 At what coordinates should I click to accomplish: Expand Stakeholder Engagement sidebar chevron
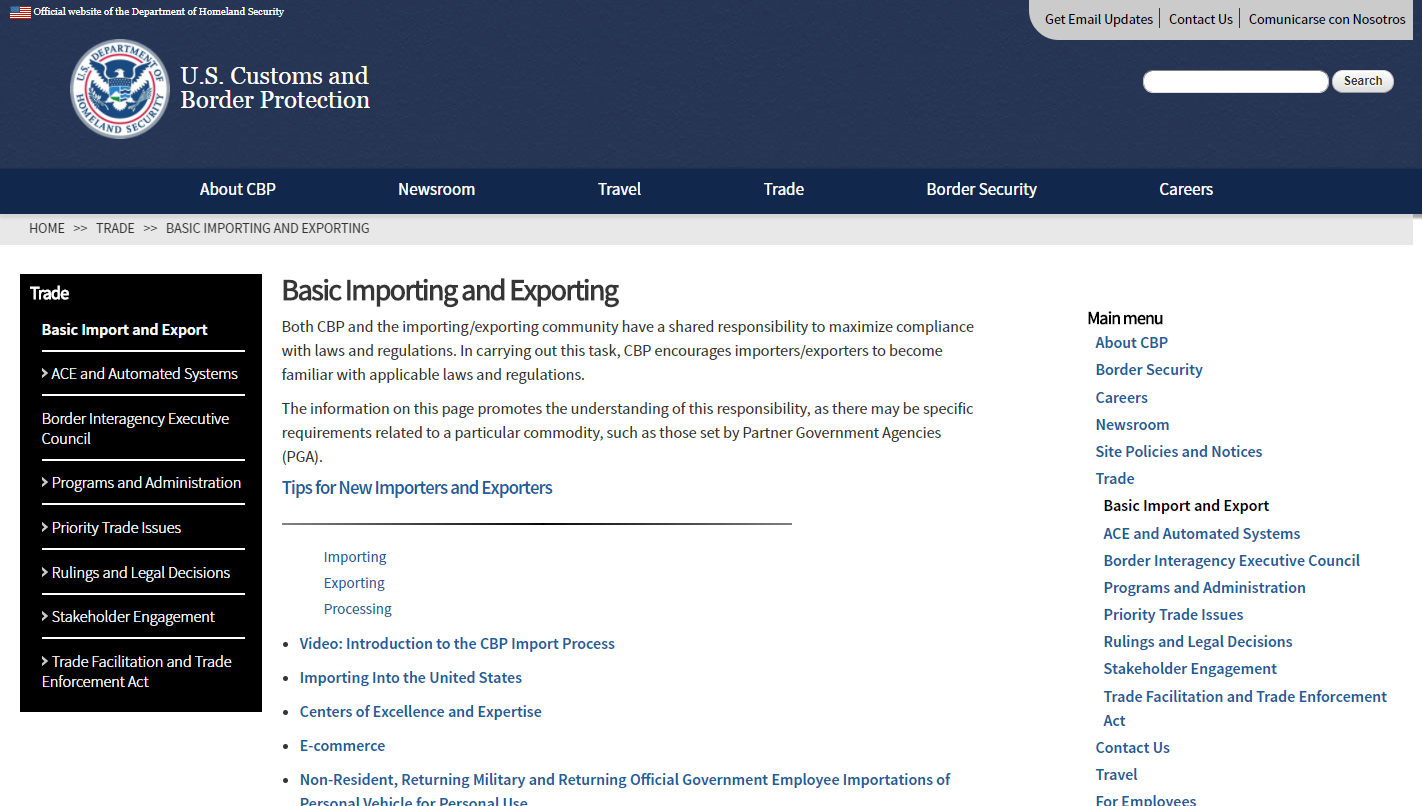(x=45, y=616)
